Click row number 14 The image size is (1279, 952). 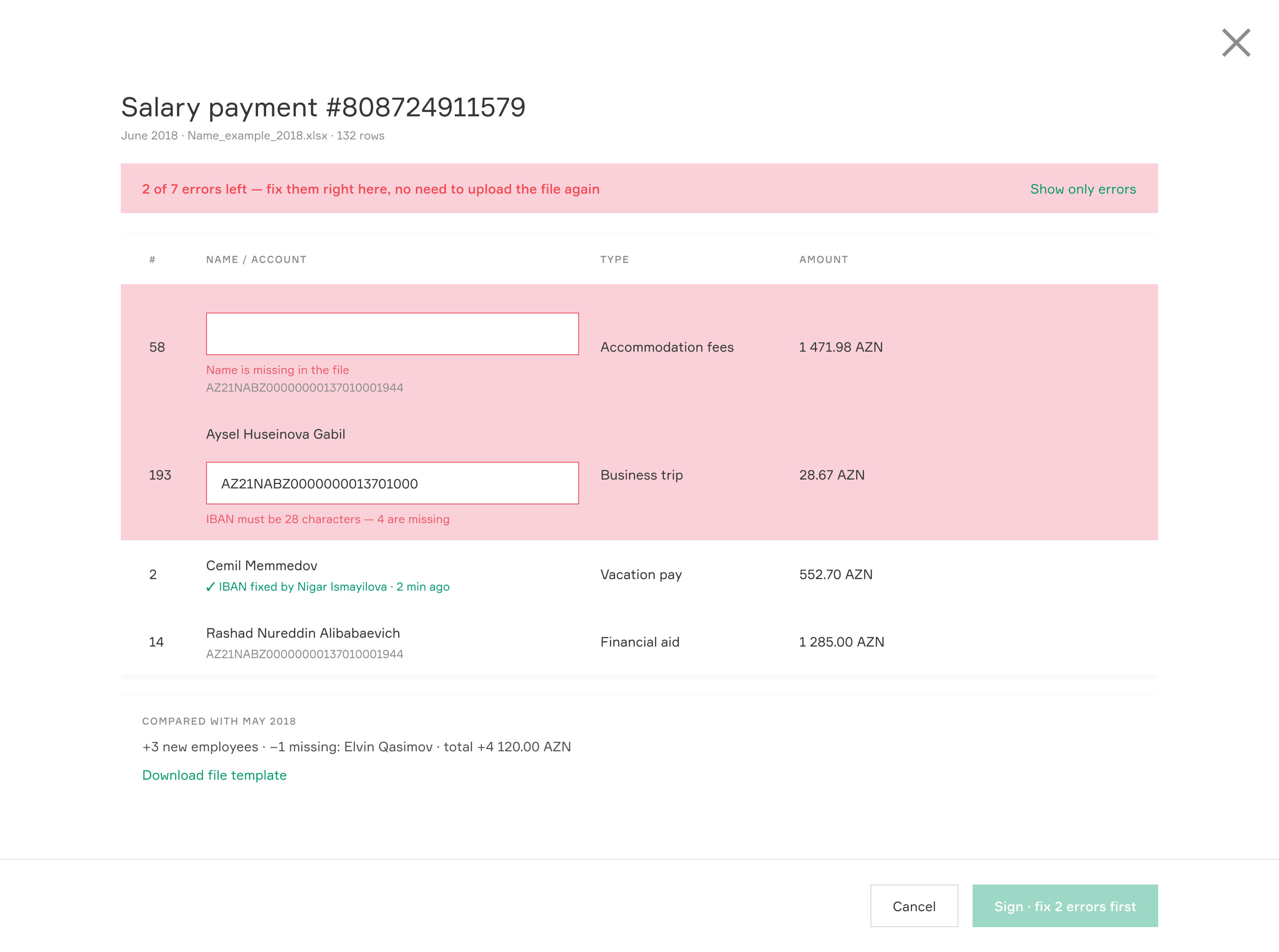[x=156, y=642]
